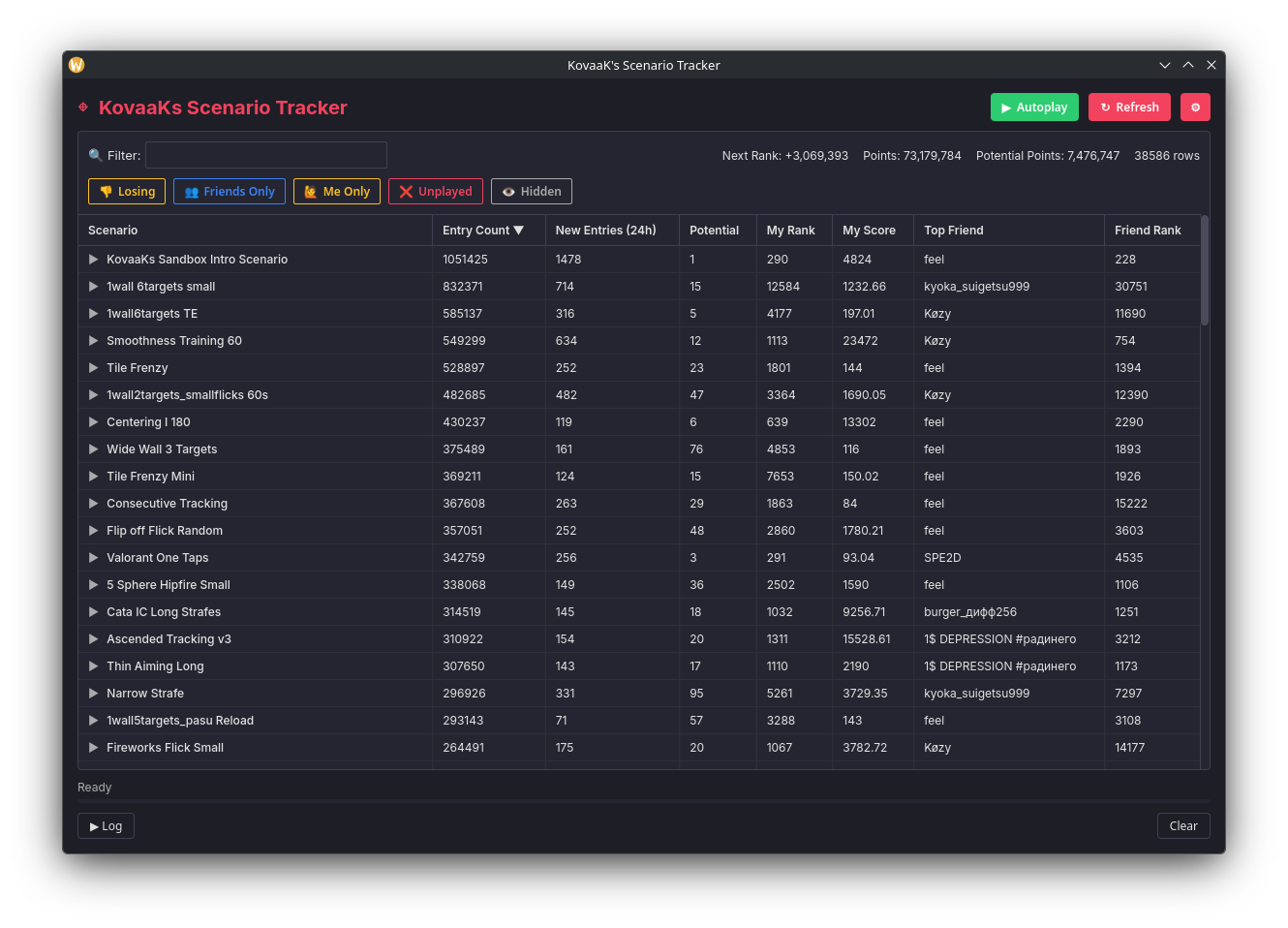Expand Wide Wall 3 Targets row
Viewport: 1288px width, 928px height.
click(94, 449)
